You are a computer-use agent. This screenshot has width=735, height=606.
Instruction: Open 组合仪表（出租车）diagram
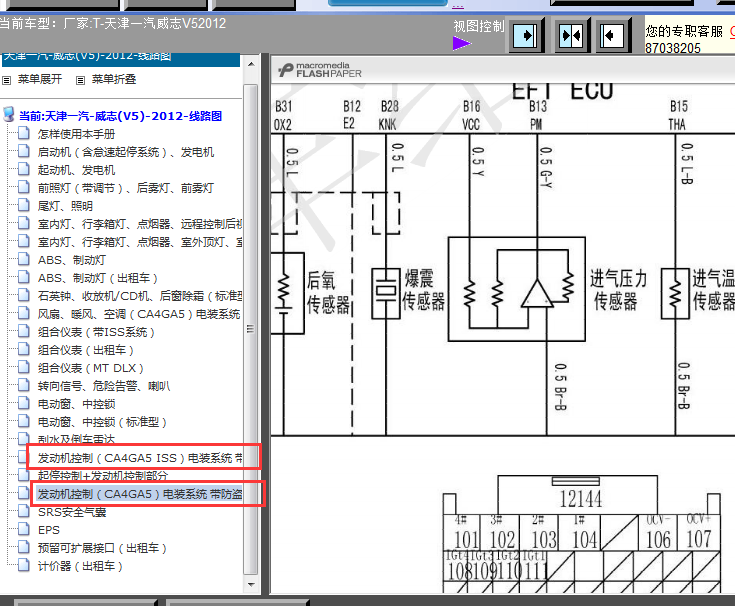tap(86, 350)
